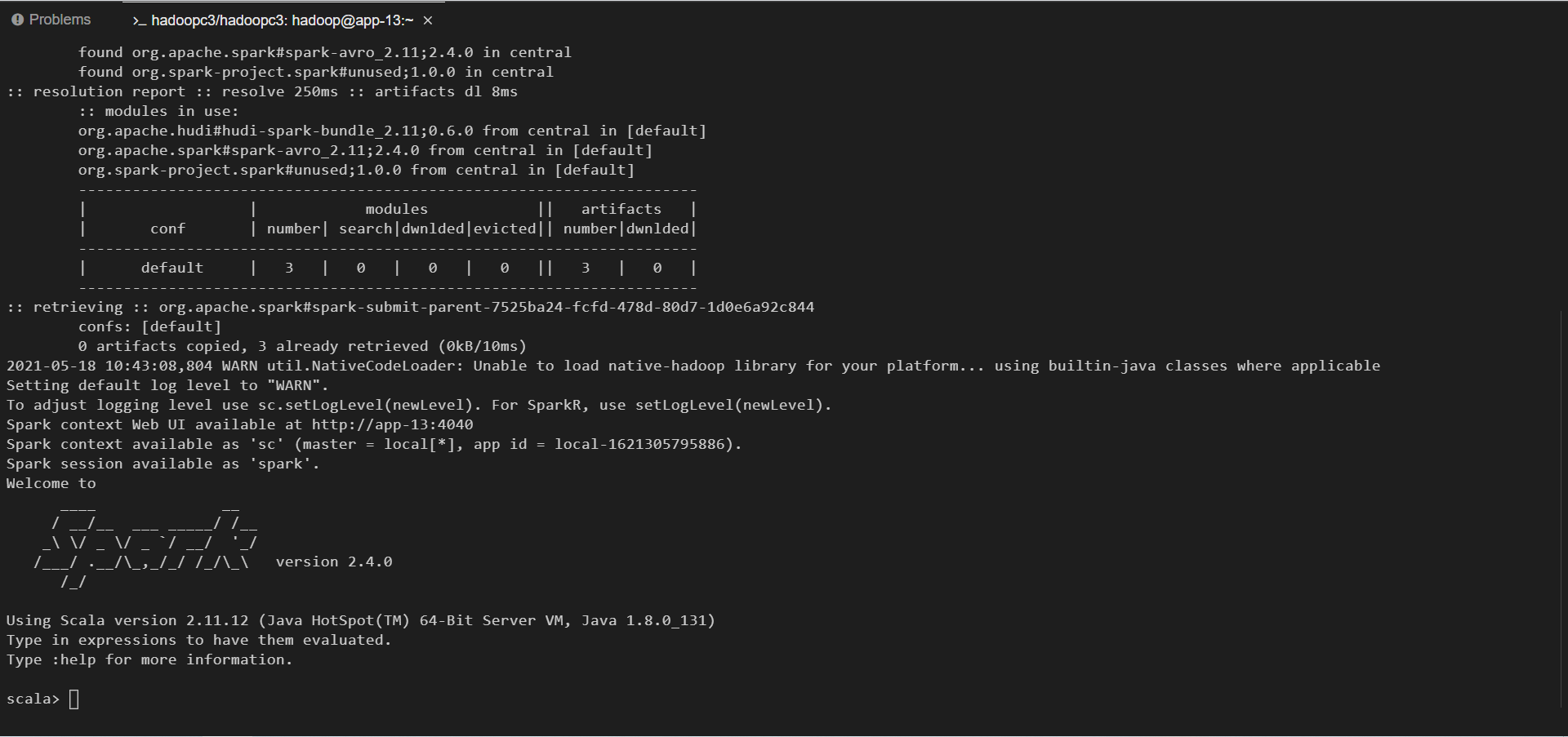Open the Spark Web UI link http://app-13:4040

pyautogui.click(x=392, y=424)
